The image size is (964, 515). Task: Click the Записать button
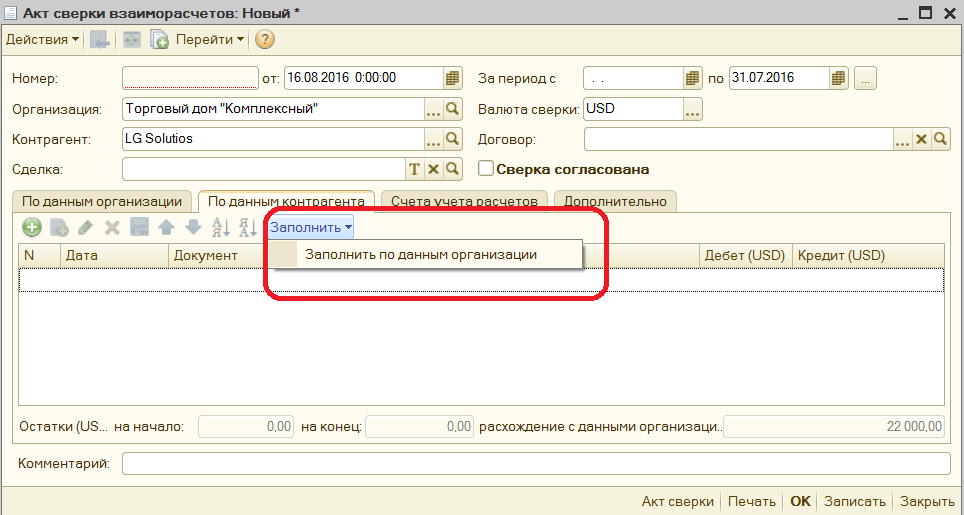[855, 501]
